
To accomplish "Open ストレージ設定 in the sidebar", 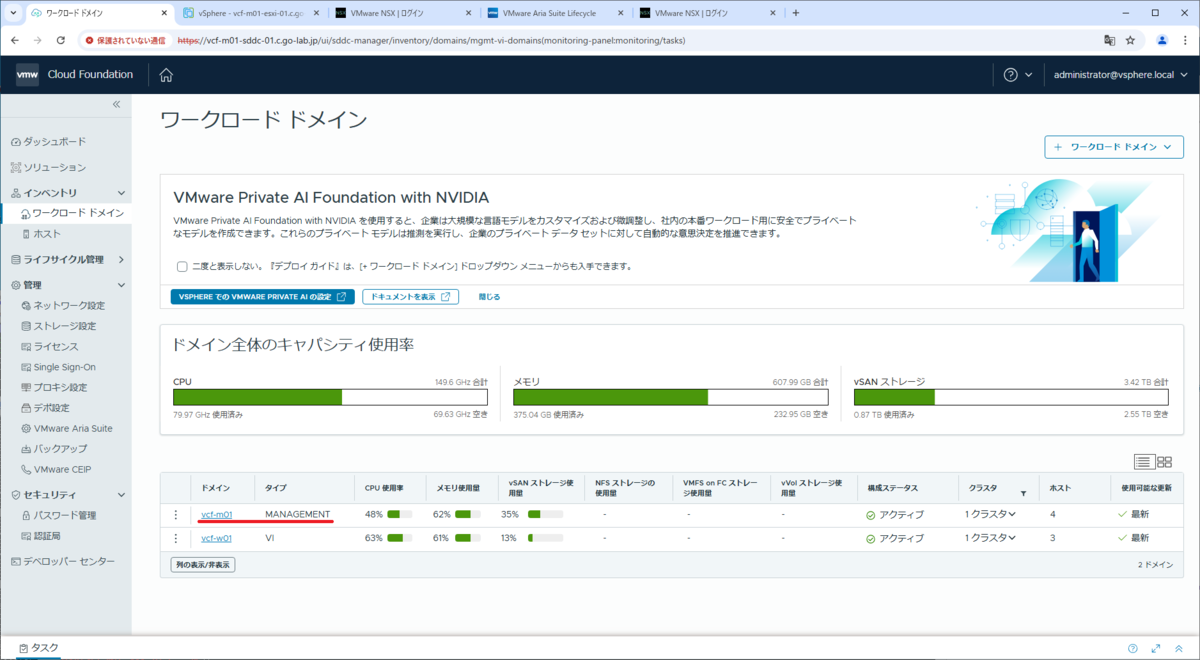I will pos(65,326).
